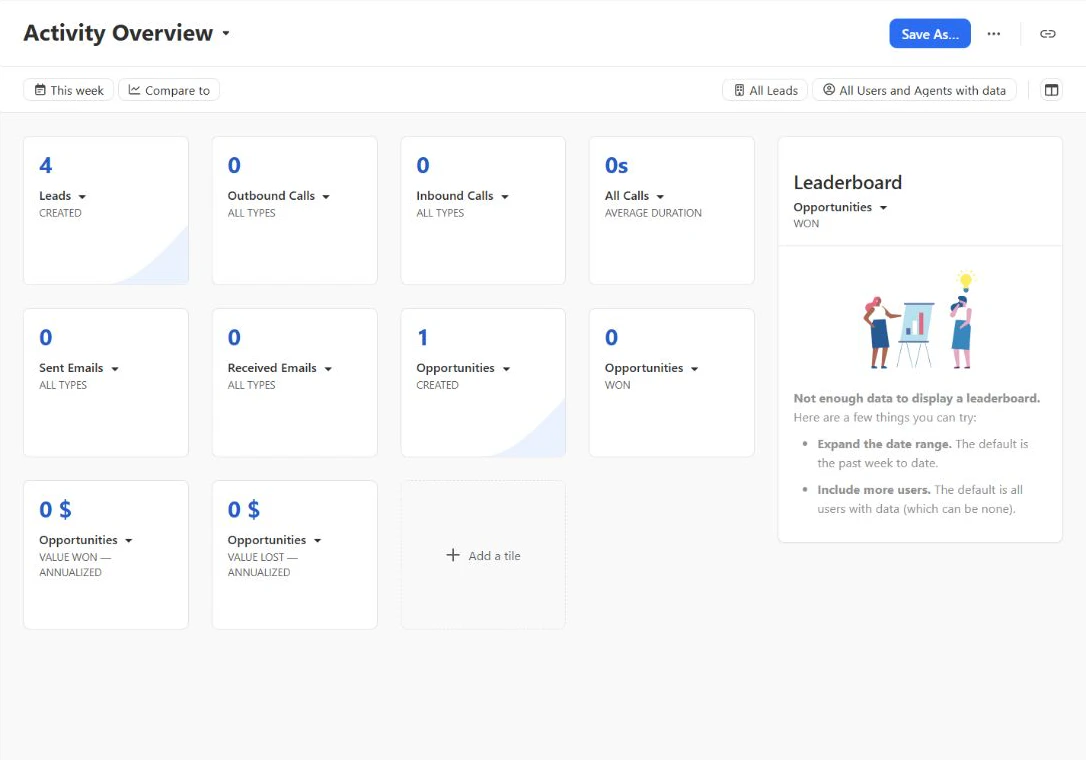Viewport: 1086px width, 760px height.
Task: Click the 0 value on Opportunities Won tile
Action: click(611, 337)
